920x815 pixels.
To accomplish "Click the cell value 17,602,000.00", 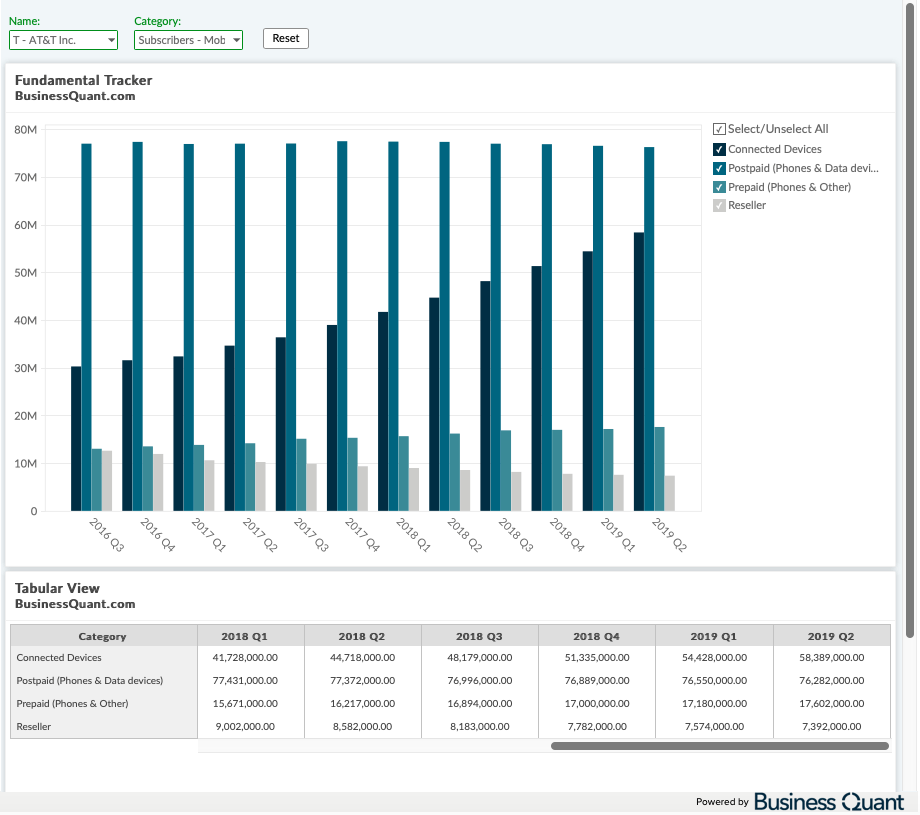I will (831, 704).
